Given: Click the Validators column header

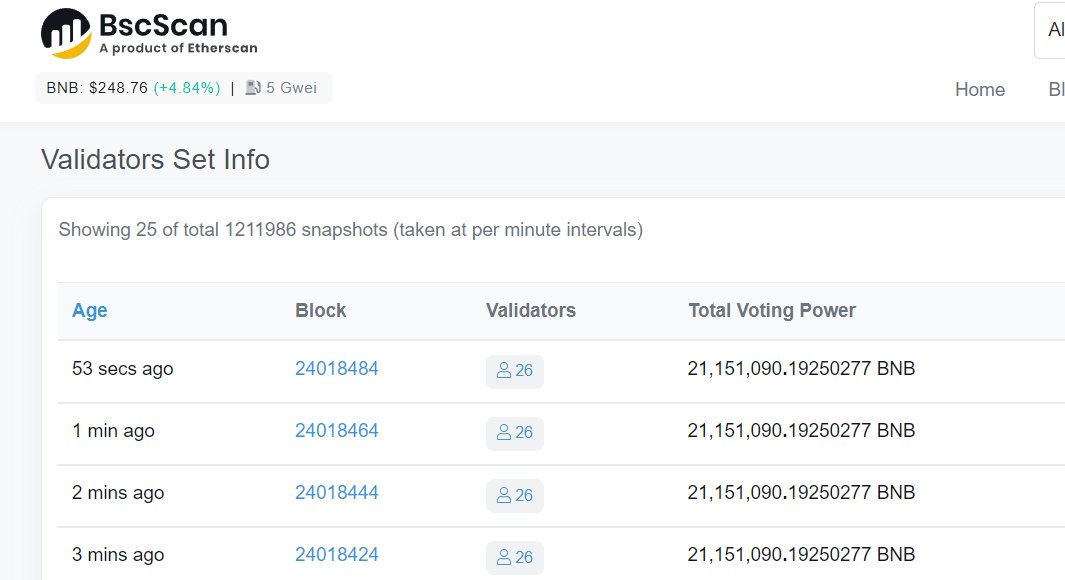Looking at the screenshot, I should tap(530, 310).
